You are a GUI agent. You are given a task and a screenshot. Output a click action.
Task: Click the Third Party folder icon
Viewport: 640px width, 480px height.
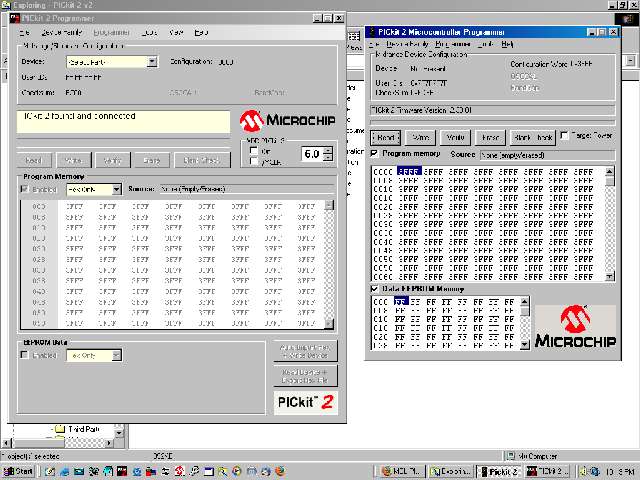coord(59,430)
